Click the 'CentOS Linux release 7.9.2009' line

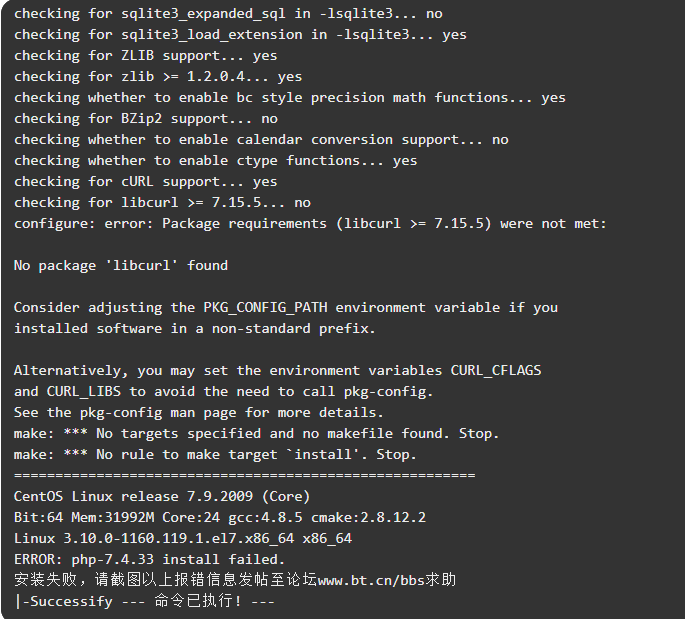pyautogui.click(x=162, y=496)
